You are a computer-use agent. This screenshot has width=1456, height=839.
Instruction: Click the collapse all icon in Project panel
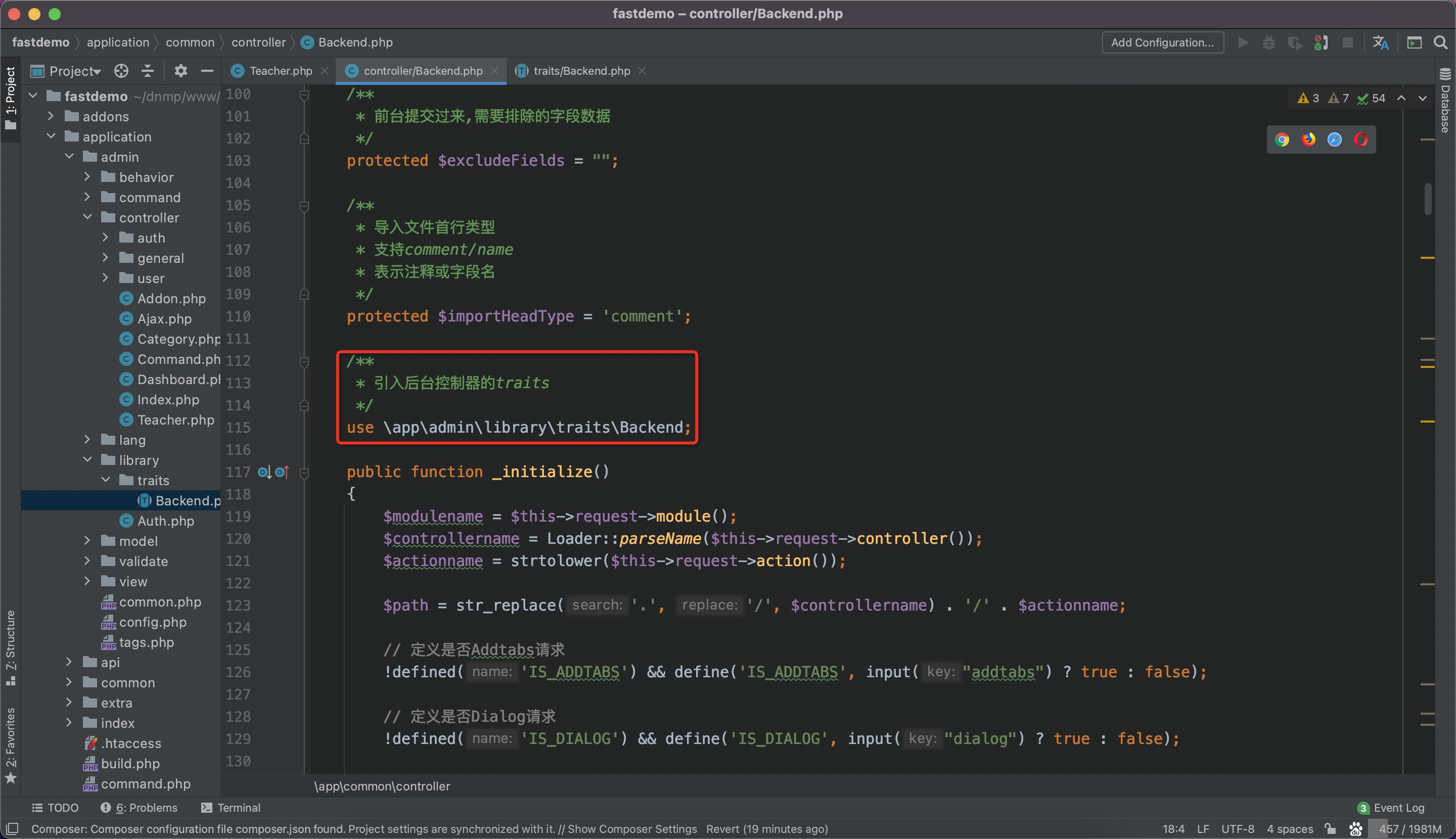point(148,71)
